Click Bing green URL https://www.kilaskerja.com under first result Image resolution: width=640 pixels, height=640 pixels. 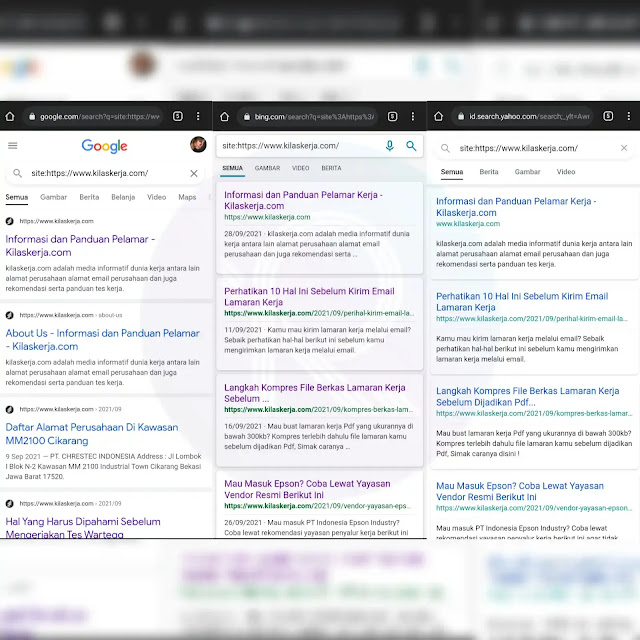(x=267, y=217)
